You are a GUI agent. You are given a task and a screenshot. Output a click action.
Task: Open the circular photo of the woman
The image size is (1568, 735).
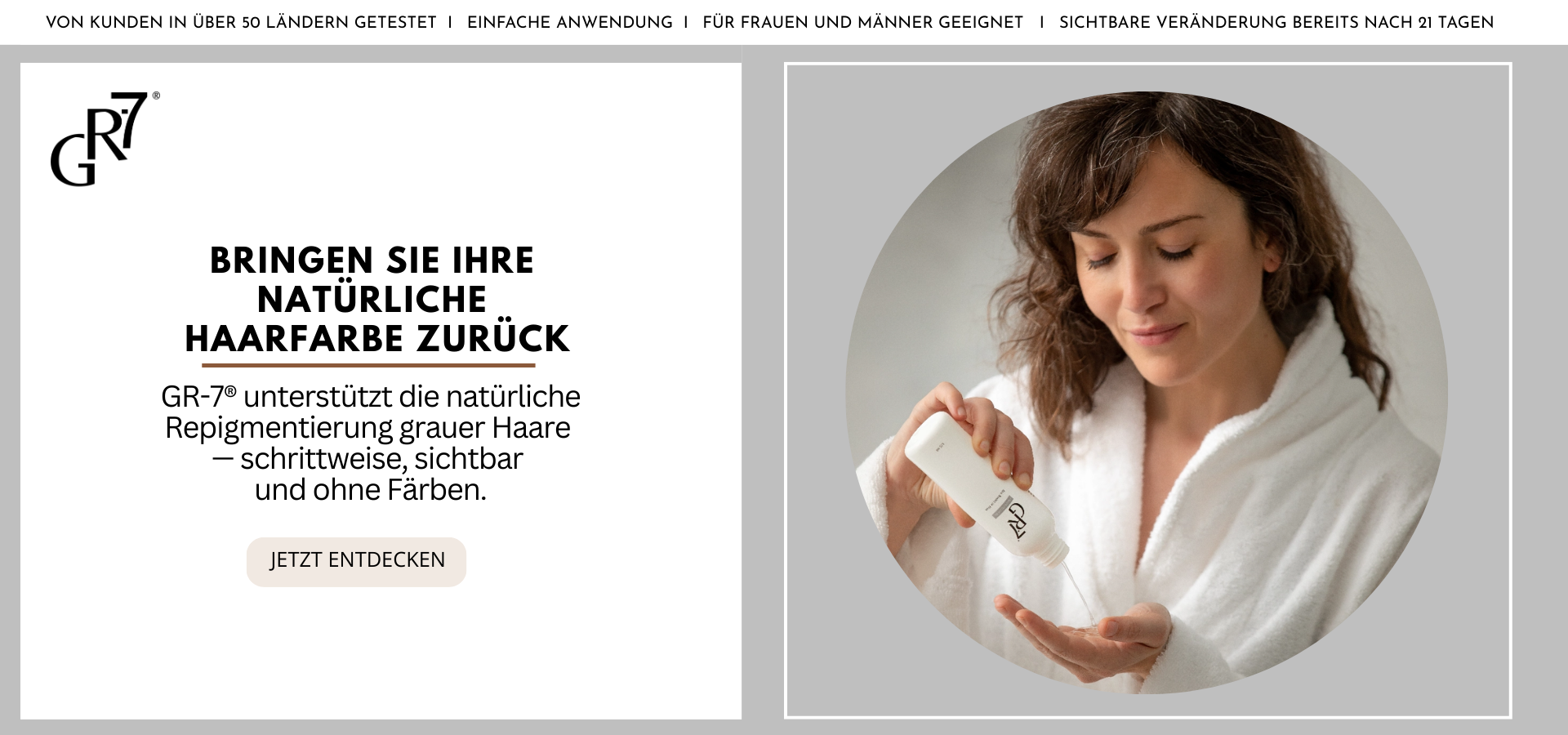tap(1147, 393)
